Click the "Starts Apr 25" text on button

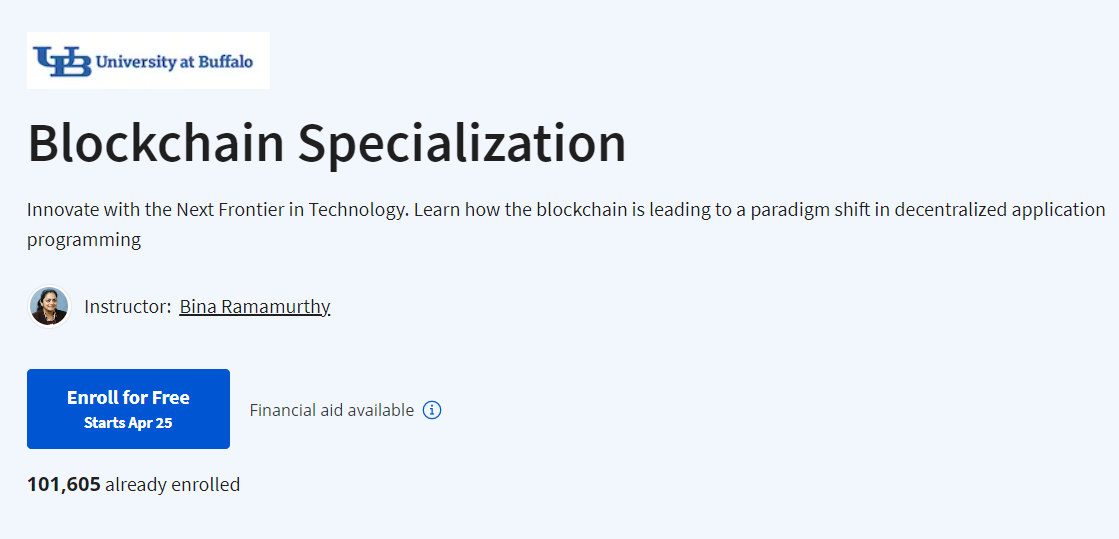point(128,423)
